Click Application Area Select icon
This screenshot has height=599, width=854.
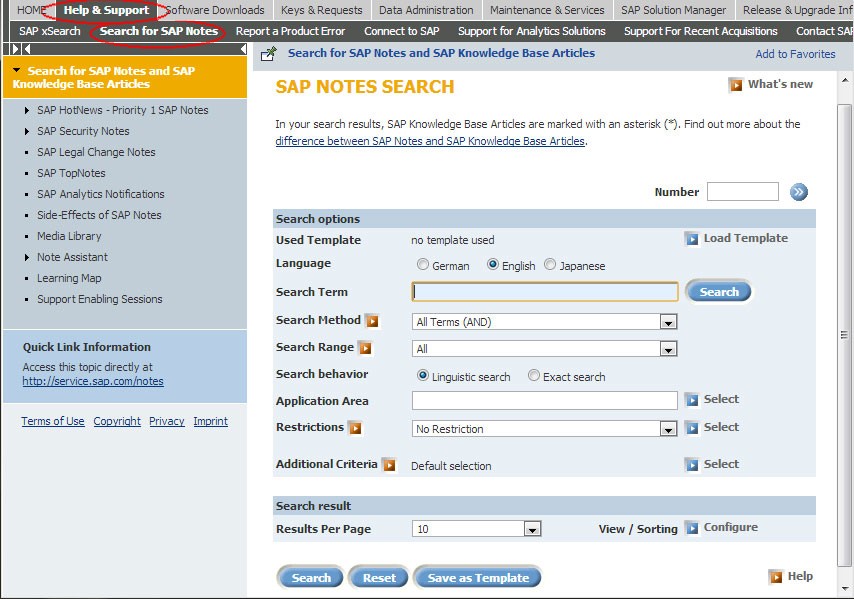(692, 400)
